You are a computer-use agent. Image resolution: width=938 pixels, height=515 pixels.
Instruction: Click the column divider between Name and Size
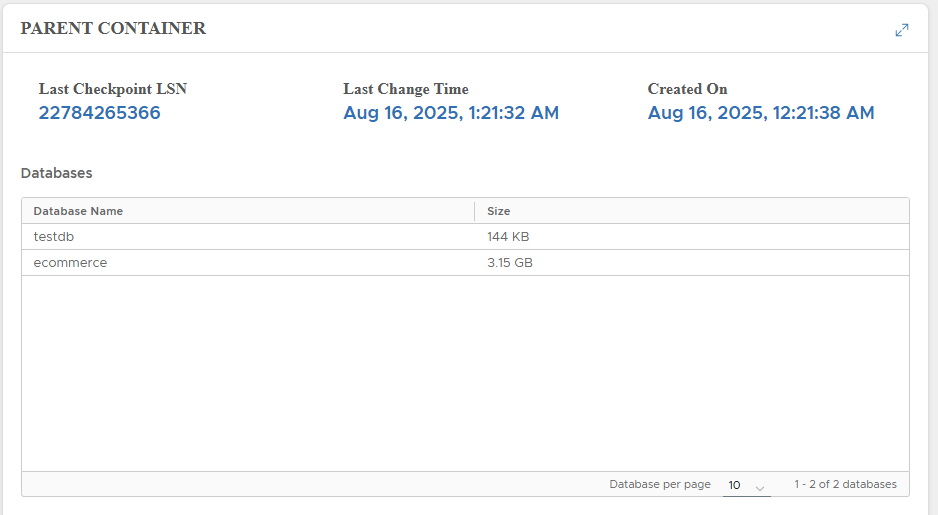coord(474,211)
